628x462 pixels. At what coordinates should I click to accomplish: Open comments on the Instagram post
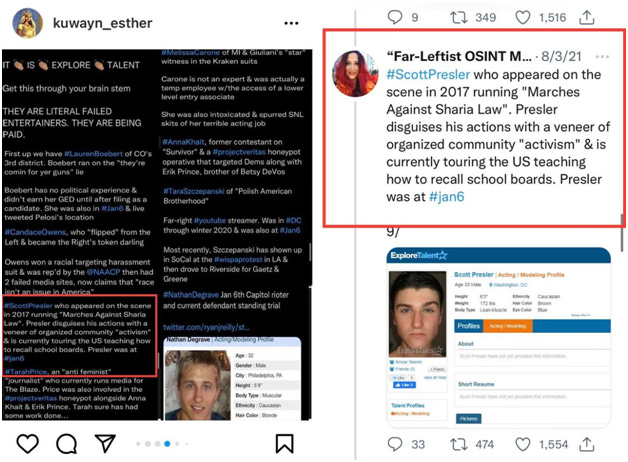(x=66, y=444)
